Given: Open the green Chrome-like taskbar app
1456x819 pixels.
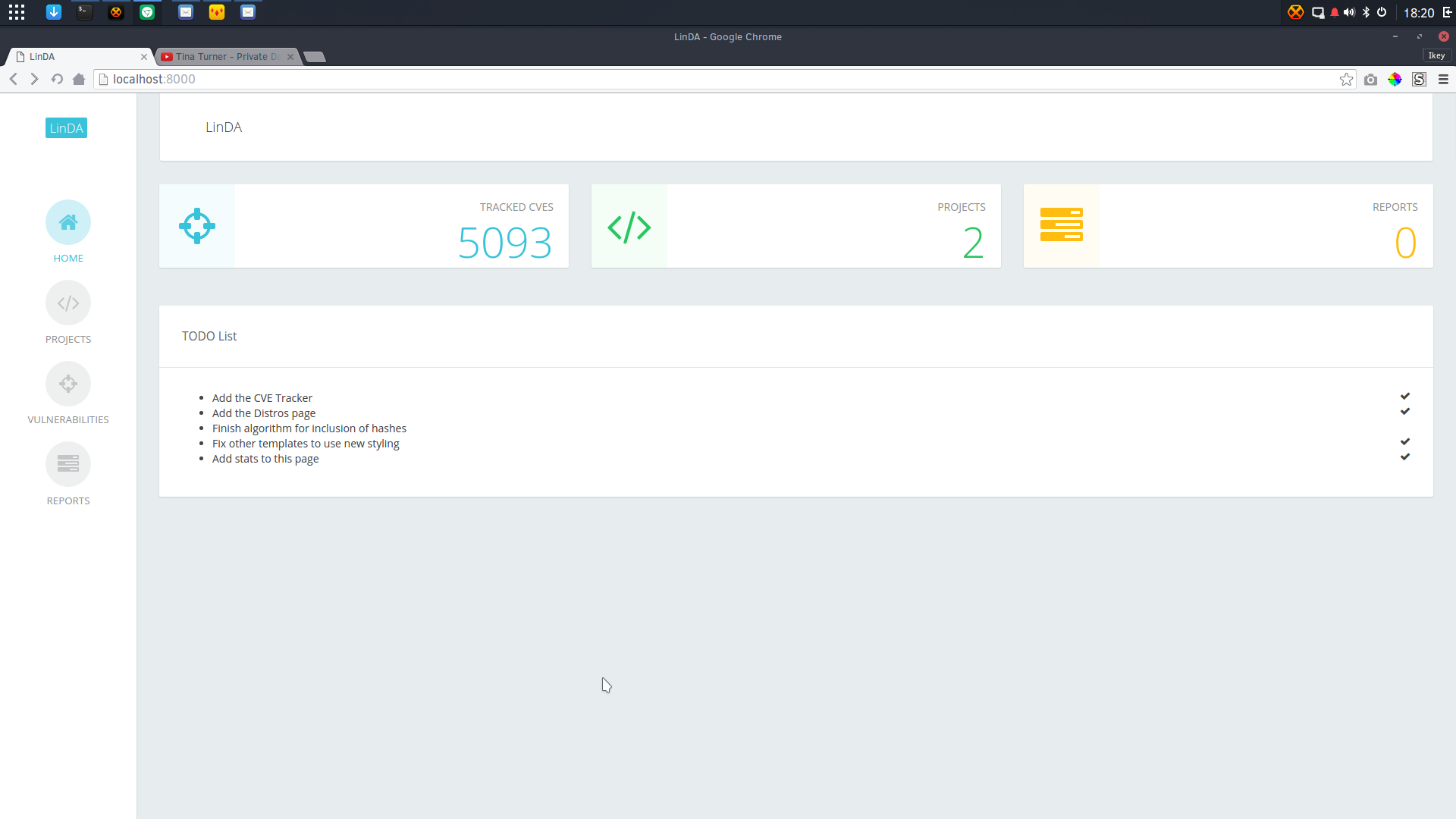Looking at the screenshot, I should 147,12.
